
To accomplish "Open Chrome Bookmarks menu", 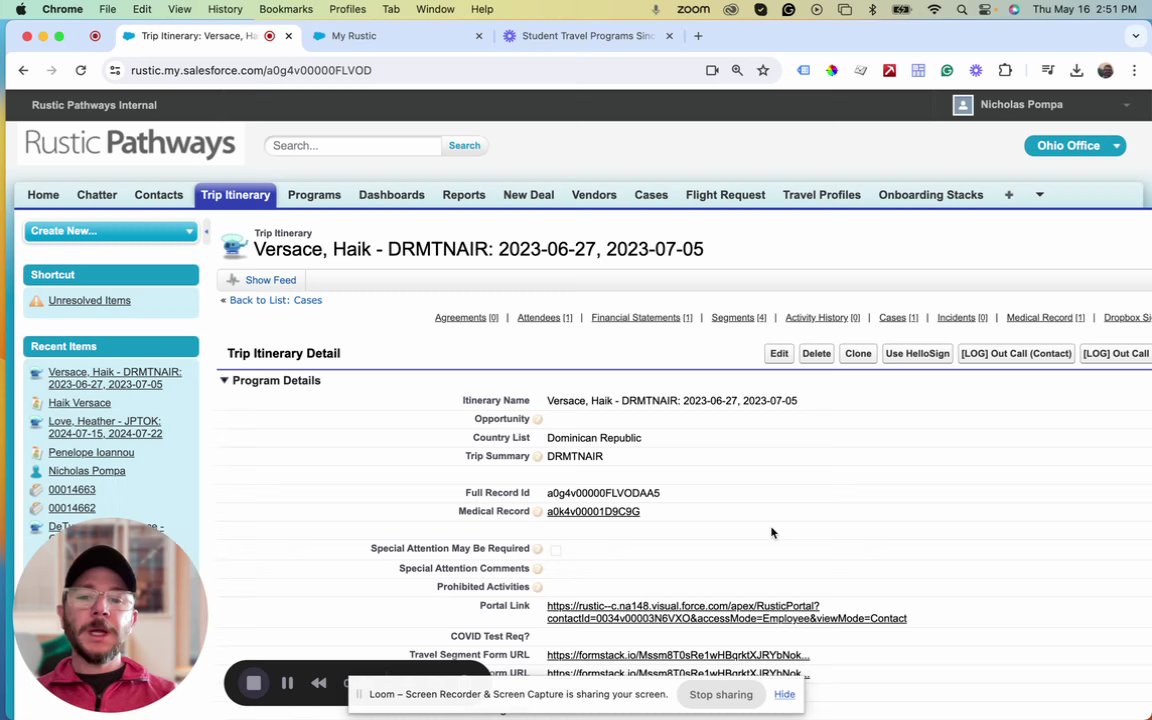I will [286, 10].
